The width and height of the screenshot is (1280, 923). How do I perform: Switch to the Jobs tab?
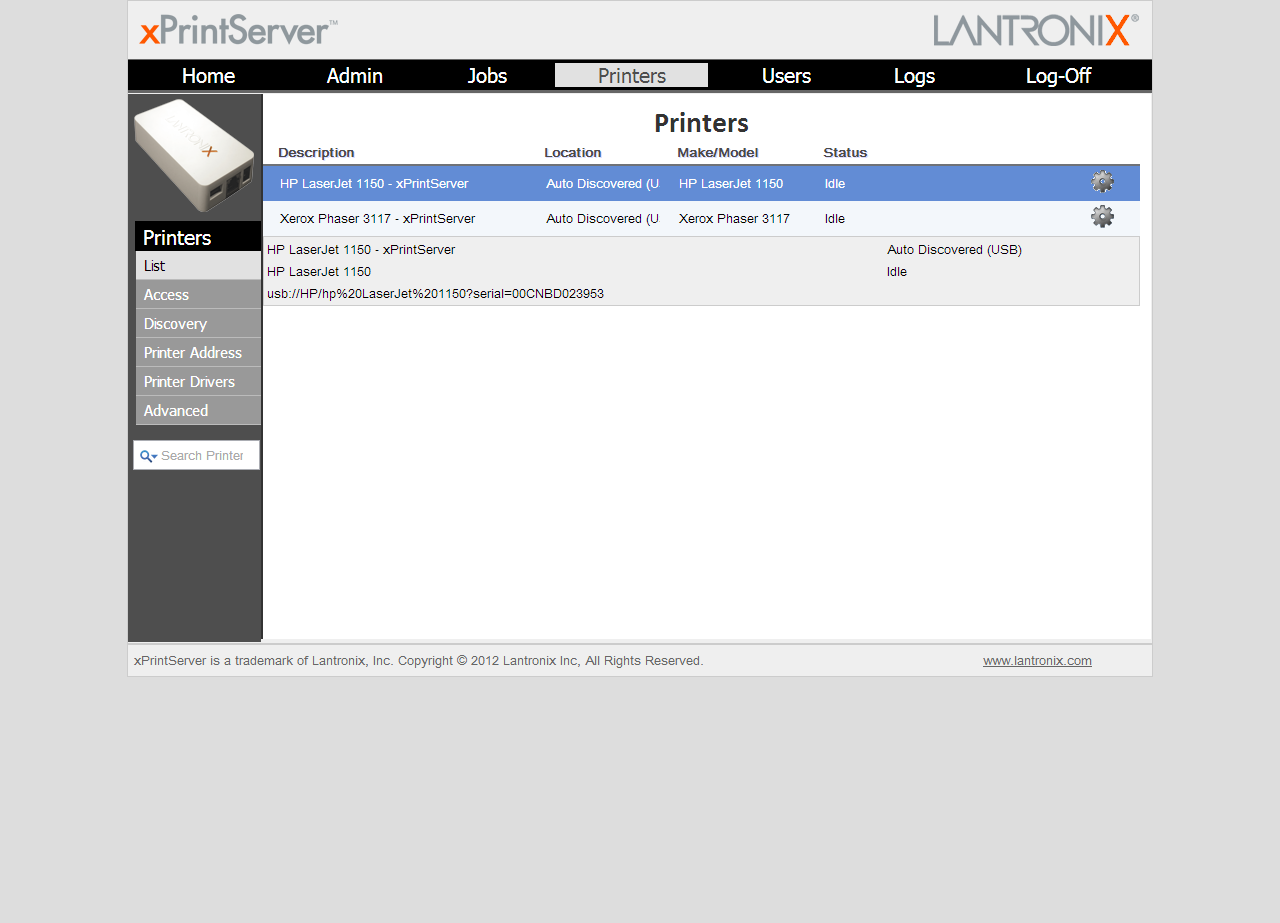coord(487,76)
